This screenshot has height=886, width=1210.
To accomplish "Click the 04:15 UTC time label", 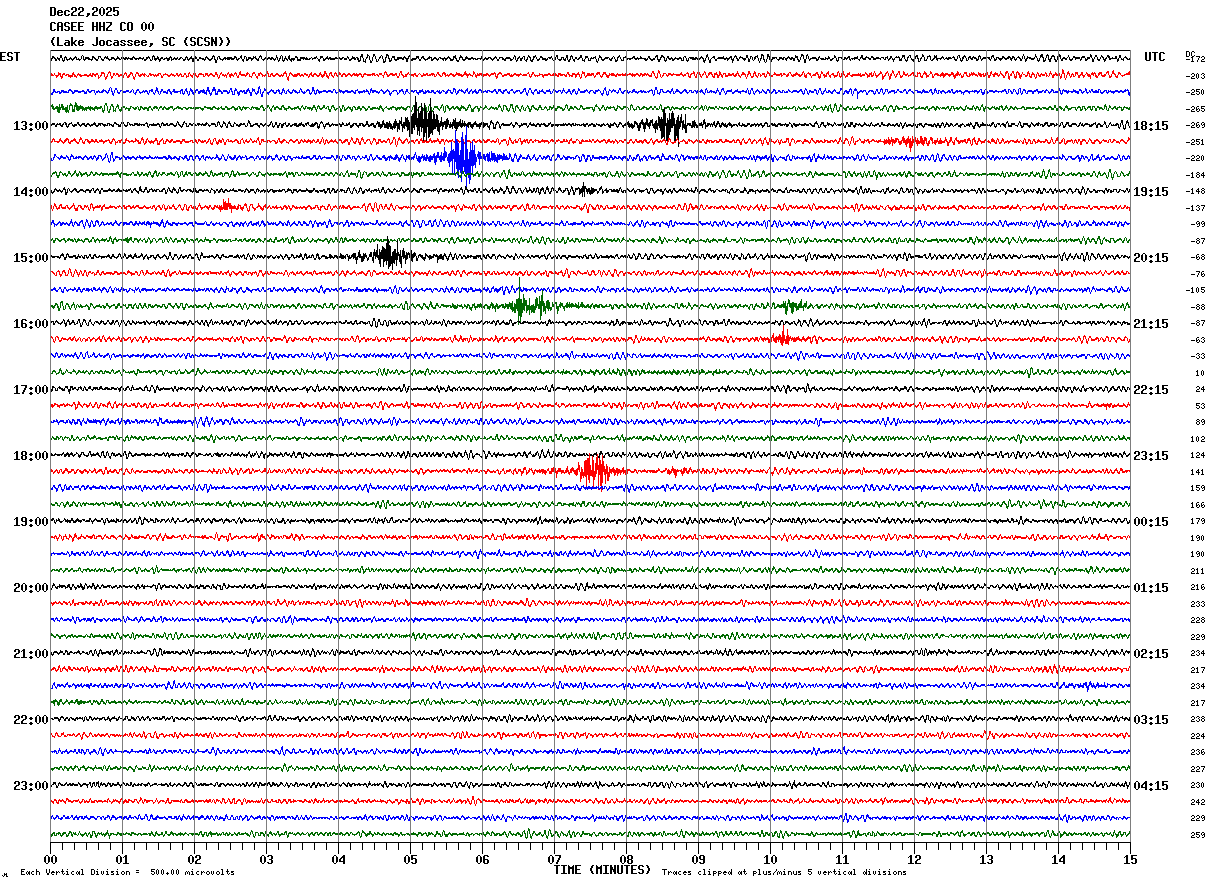I will [x=1151, y=786].
